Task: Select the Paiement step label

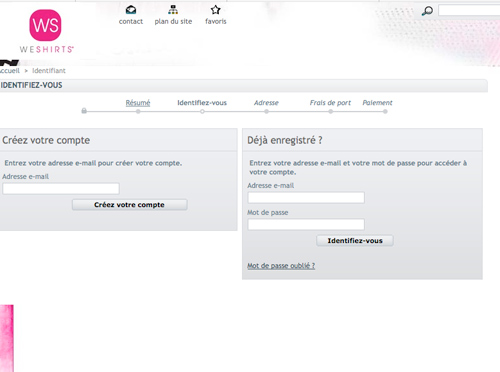Action: click(x=377, y=103)
